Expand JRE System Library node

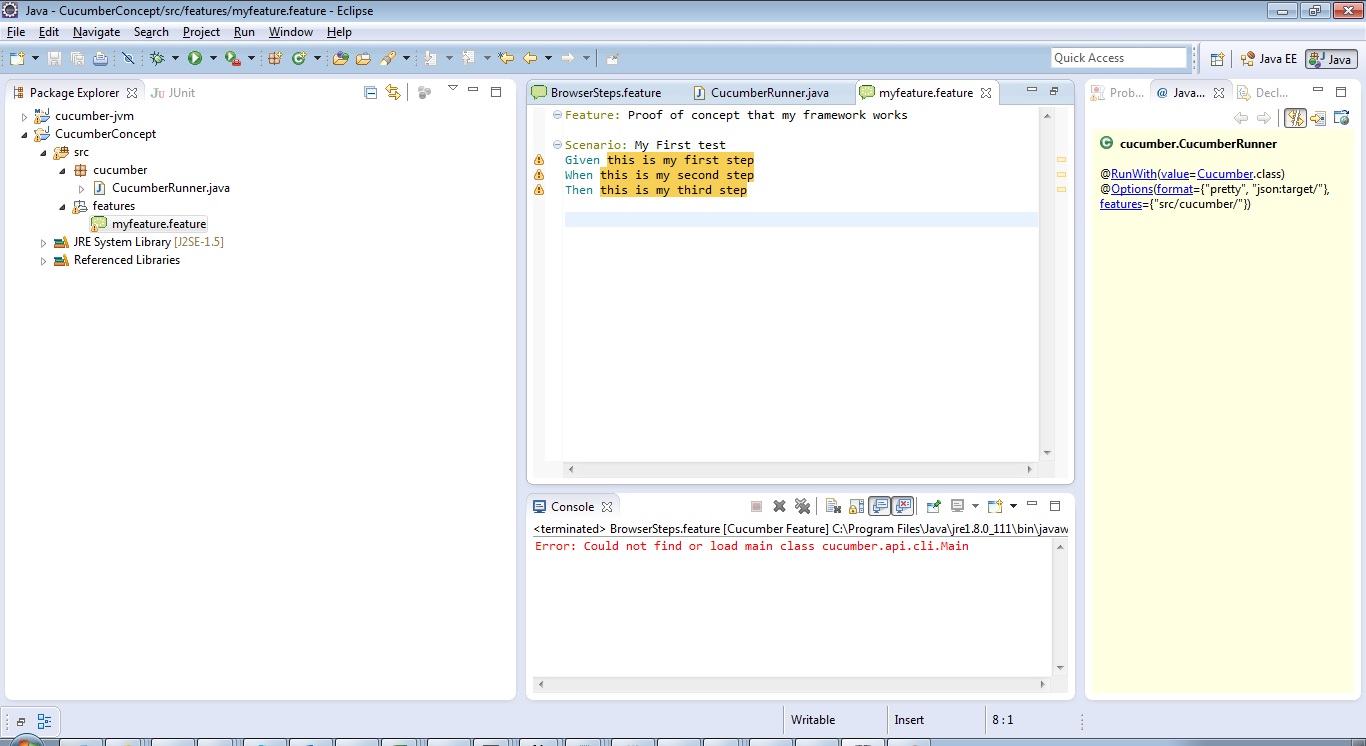point(42,241)
